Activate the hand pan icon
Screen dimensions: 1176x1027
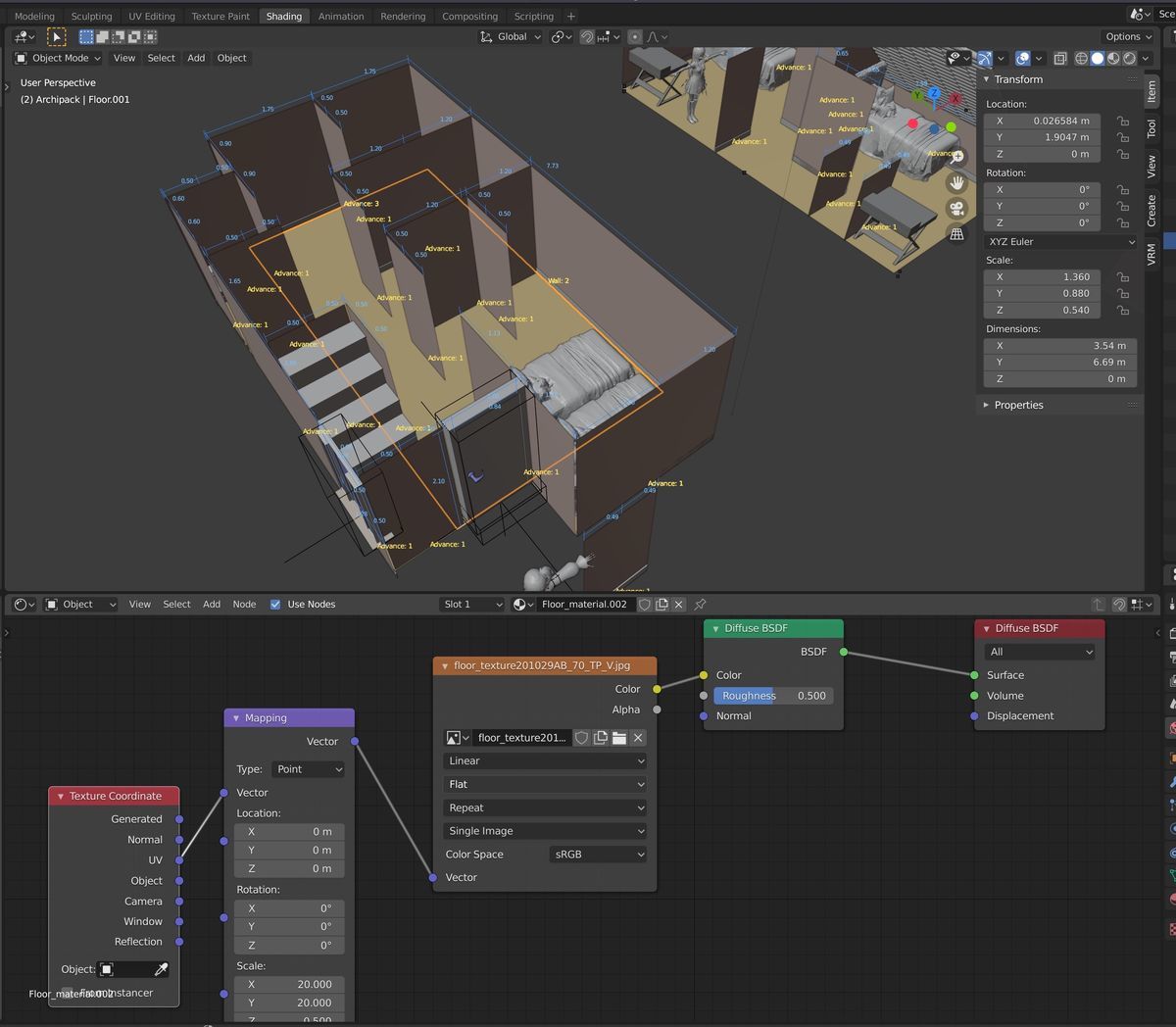click(957, 181)
